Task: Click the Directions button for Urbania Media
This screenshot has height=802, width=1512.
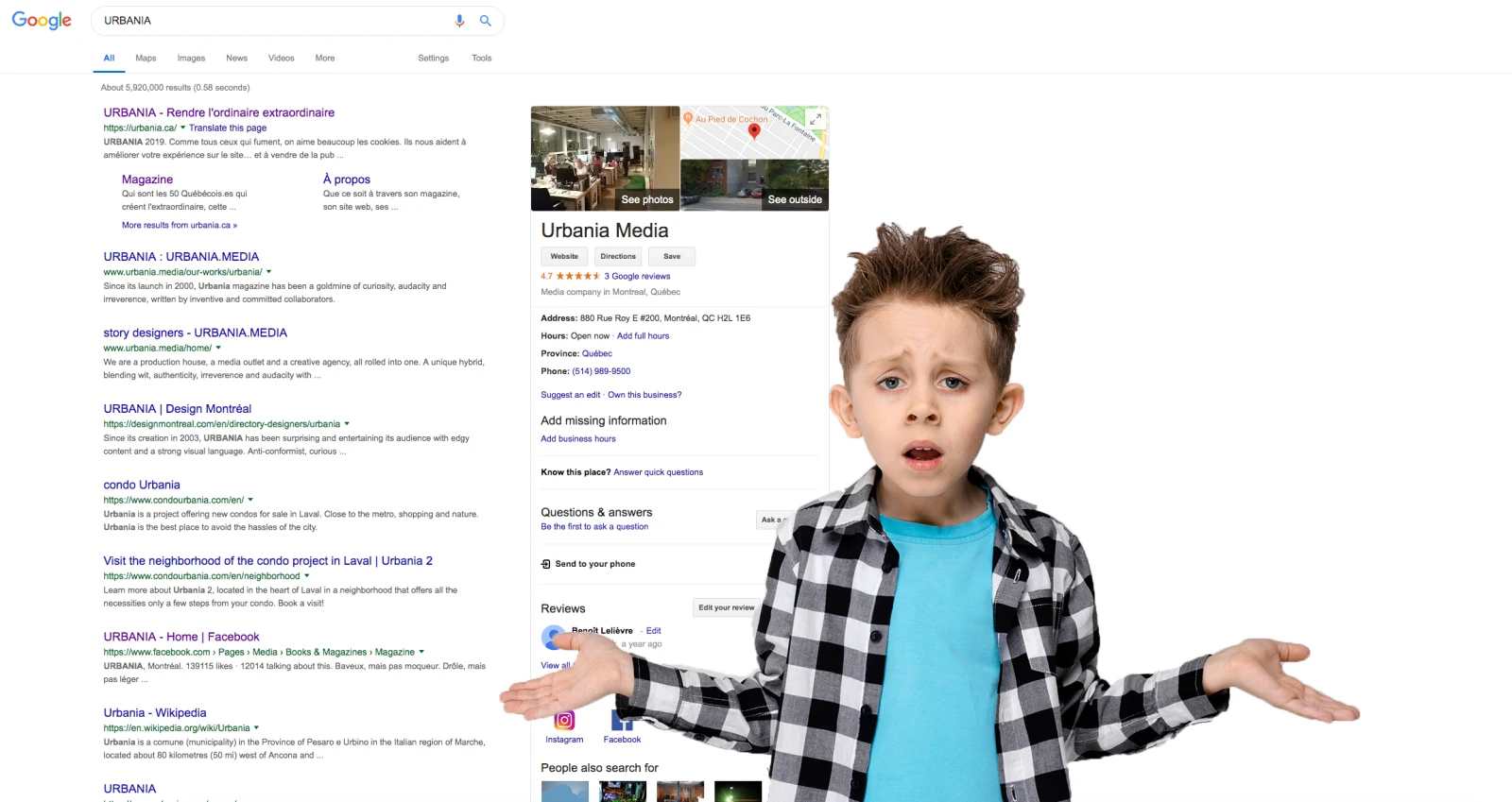Action: (x=618, y=256)
